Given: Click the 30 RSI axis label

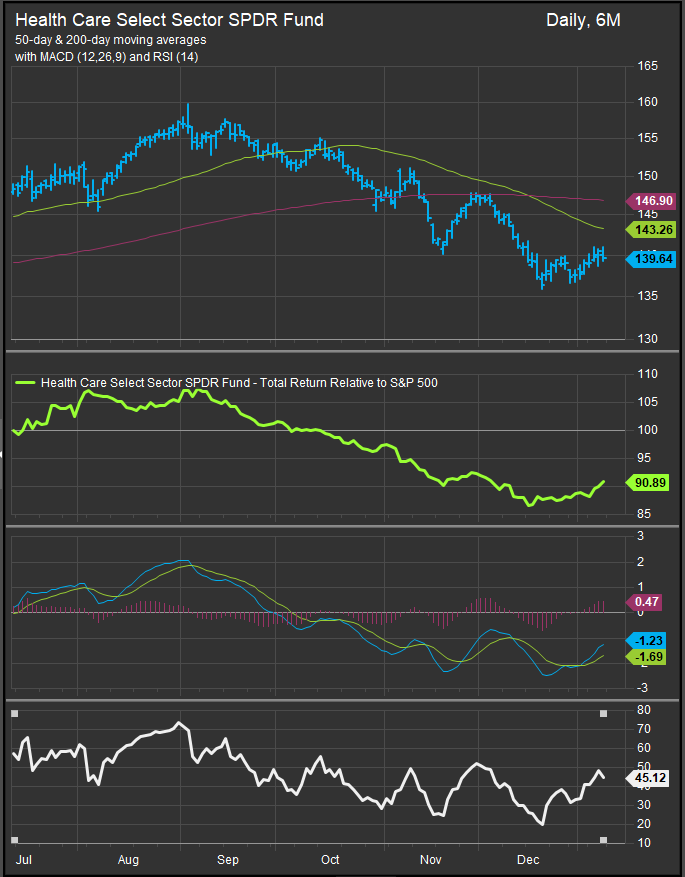Looking at the screenshot, I should pyautogui.click(x=644, y=805).
